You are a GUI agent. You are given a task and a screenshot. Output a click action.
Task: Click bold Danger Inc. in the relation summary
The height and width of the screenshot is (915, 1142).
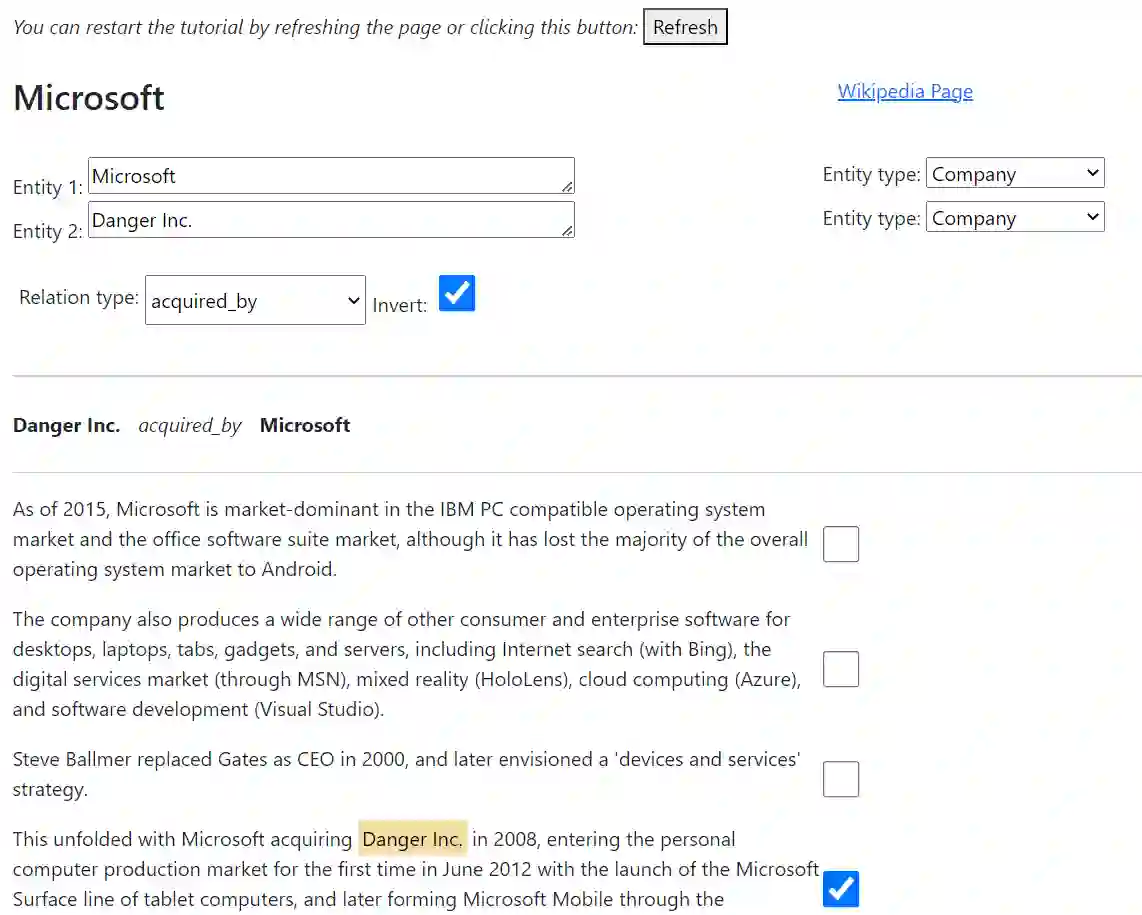click(66, 425)
